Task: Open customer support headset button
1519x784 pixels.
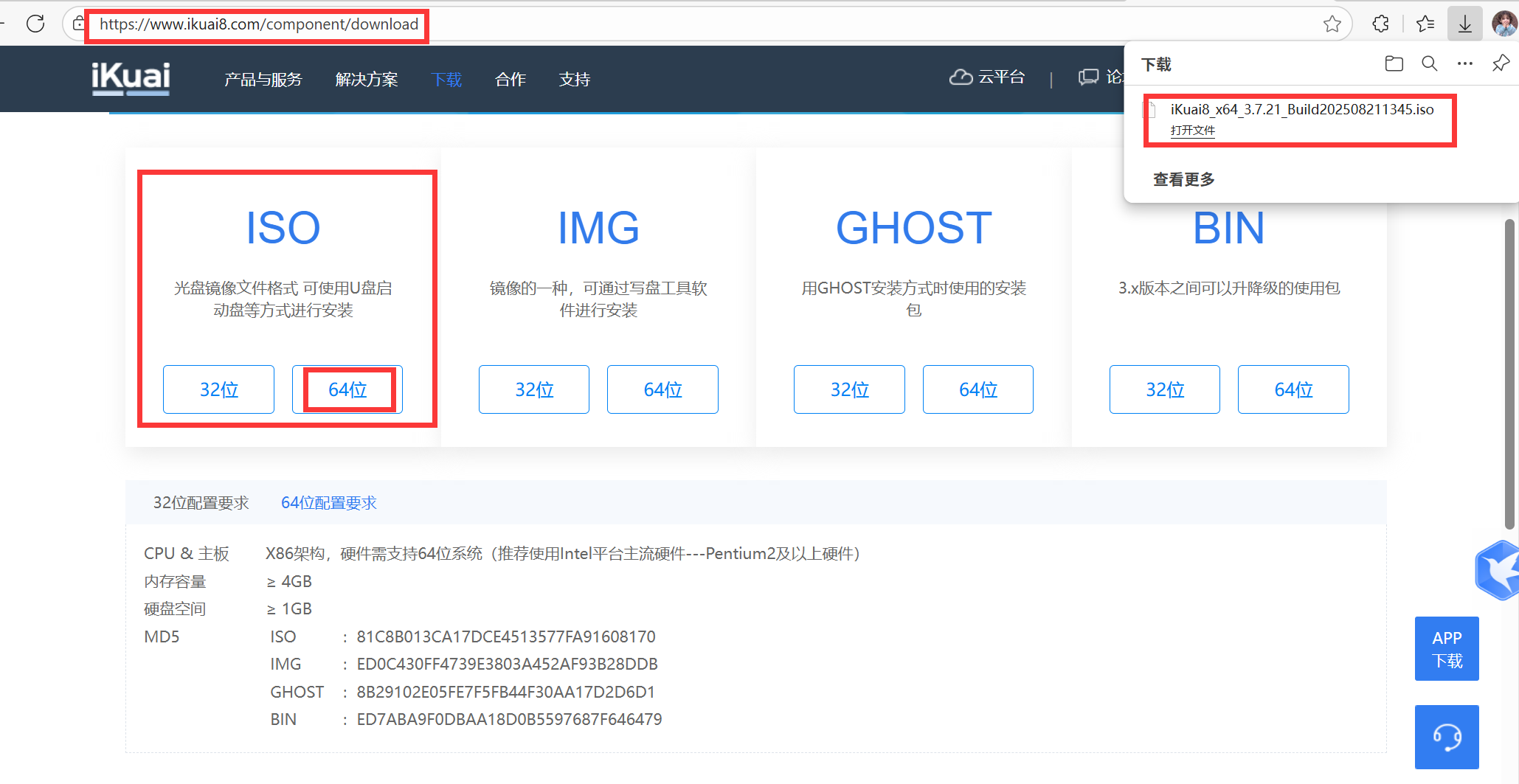Action: (1447, 737)
